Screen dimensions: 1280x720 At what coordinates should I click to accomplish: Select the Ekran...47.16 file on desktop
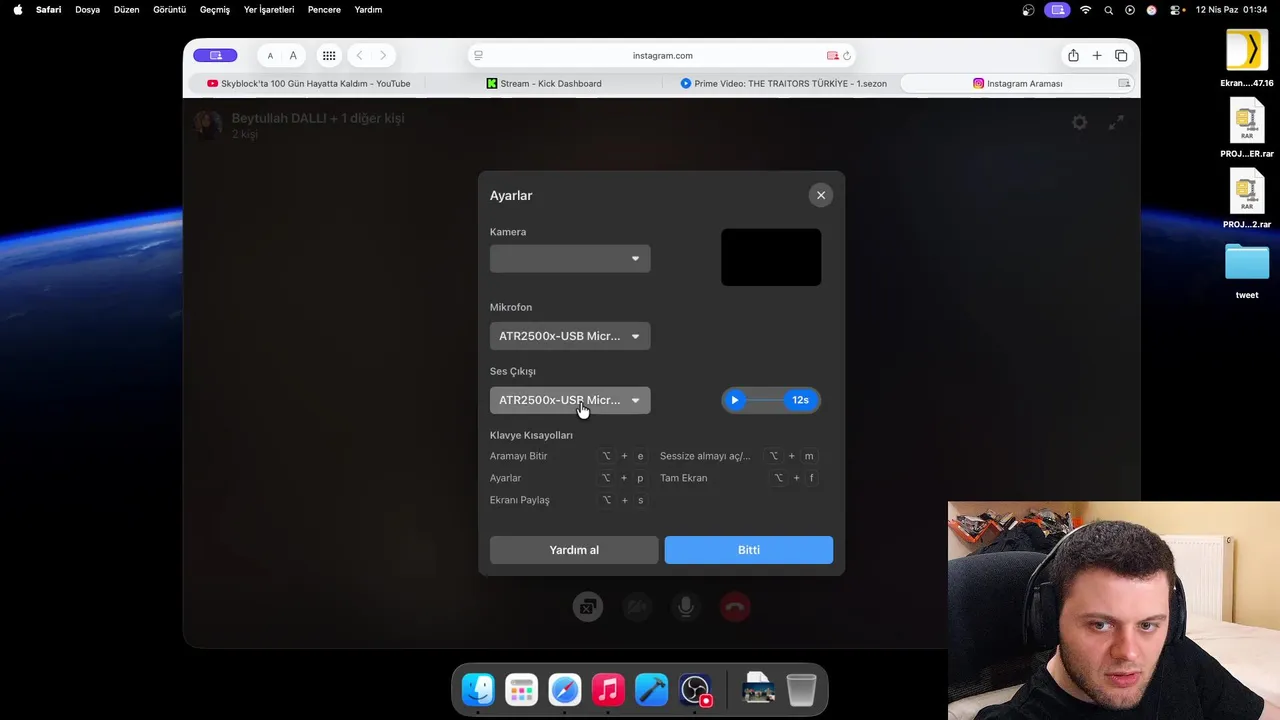(x=1247, y=59)
